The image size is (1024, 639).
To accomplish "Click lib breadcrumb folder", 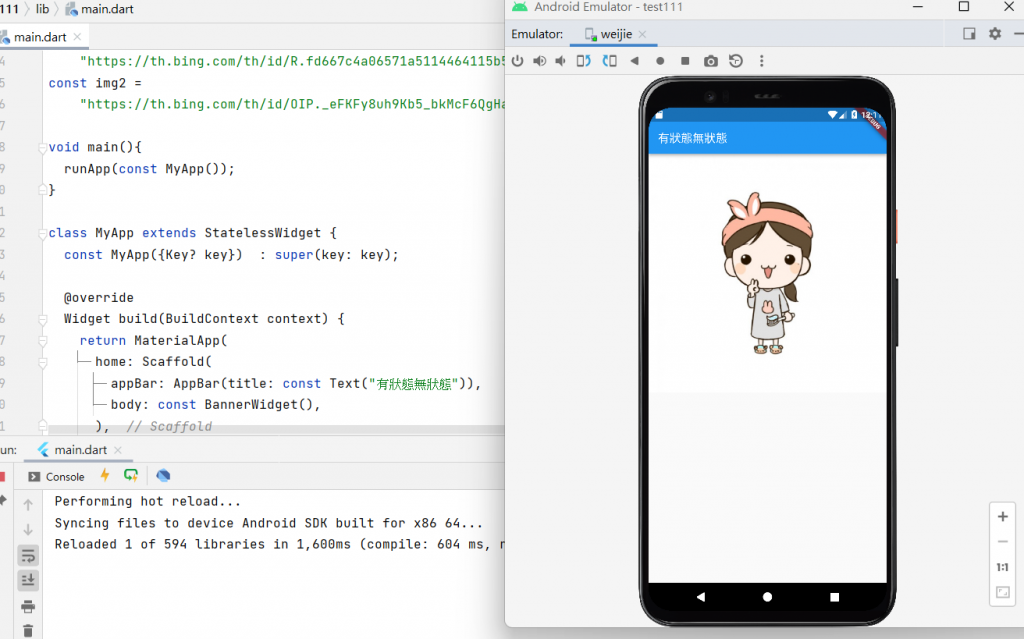I will point(42,9).
